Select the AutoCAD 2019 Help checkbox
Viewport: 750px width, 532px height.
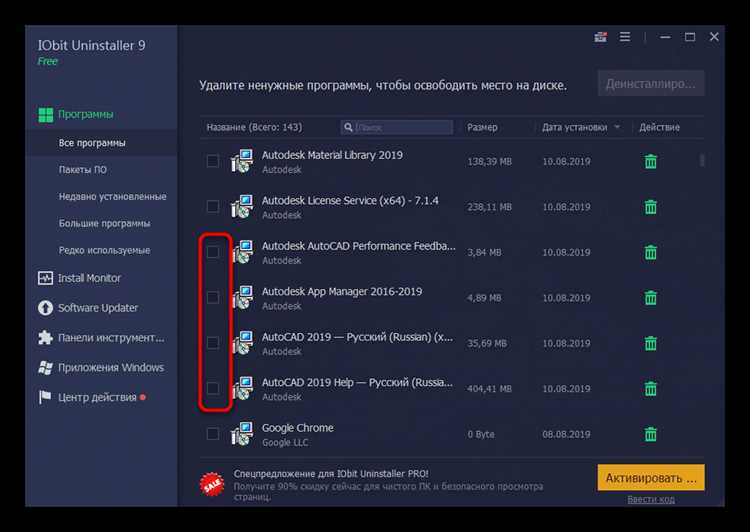(x=212, y=388)
